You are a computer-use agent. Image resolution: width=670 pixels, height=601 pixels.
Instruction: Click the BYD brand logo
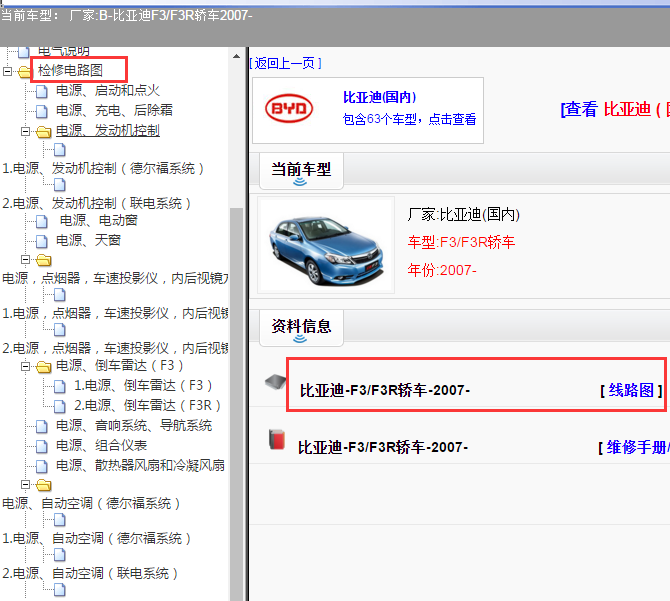[x=289, y=108]
